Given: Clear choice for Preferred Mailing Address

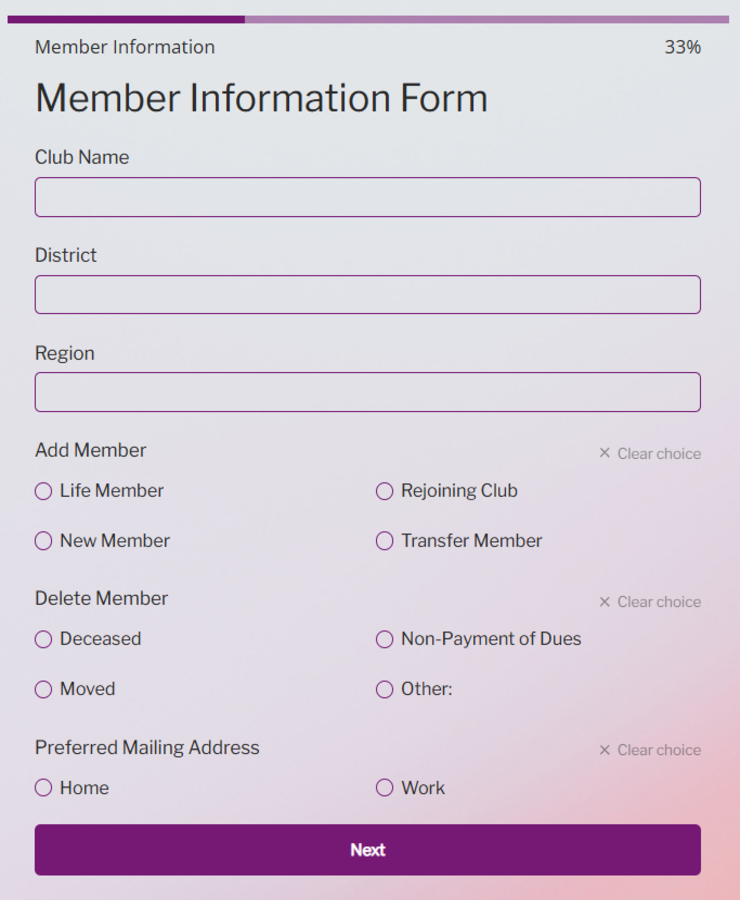Looking at the screenshot, I should click(650, 750).
